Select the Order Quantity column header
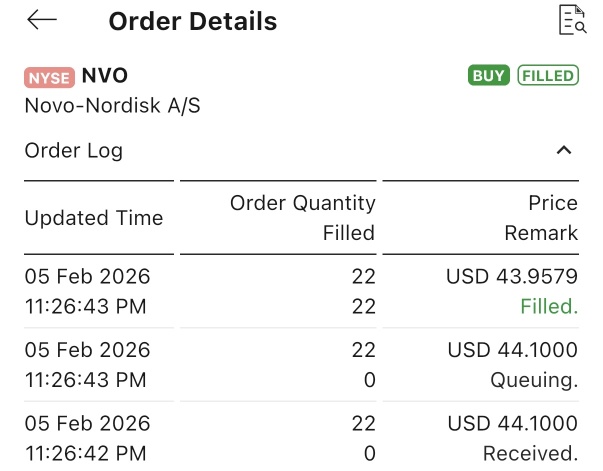603x471 pixels. click(303, 203)
